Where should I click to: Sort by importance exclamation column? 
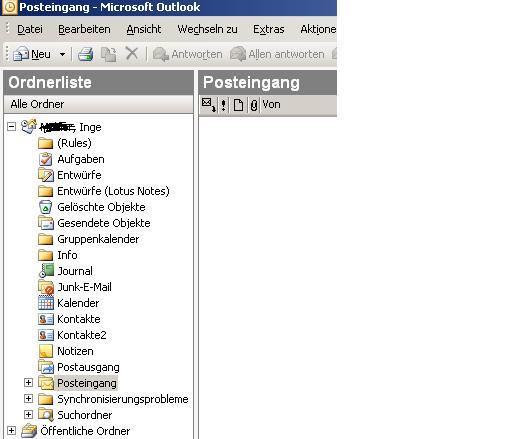[x=223, y=105]
